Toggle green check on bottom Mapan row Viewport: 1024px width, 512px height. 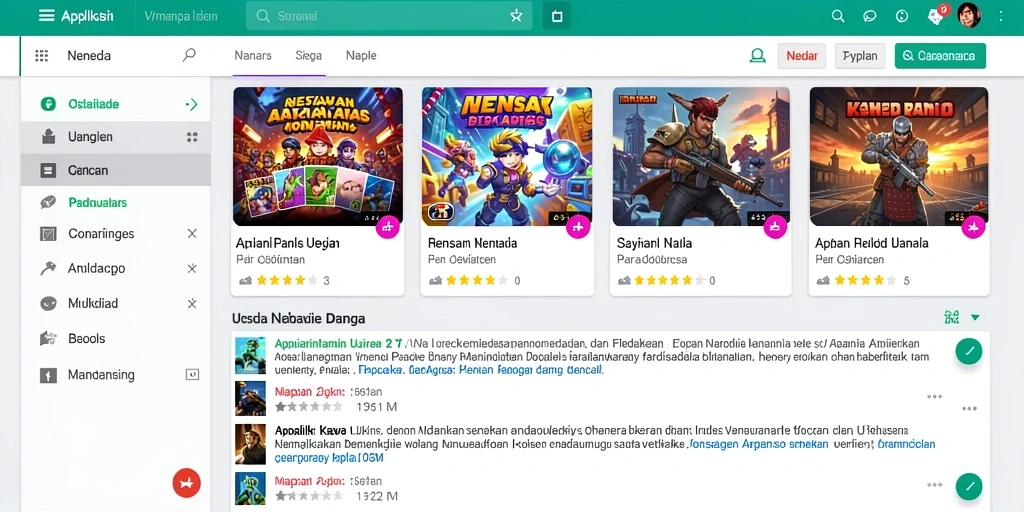coord(968,487)
